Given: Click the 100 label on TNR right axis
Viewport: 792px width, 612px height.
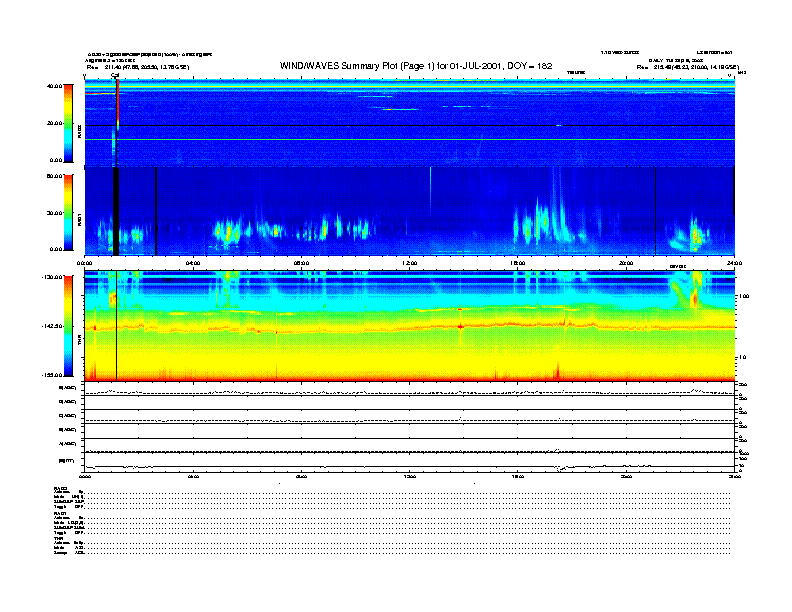Looking at the screenshot, I should [744, 296].
